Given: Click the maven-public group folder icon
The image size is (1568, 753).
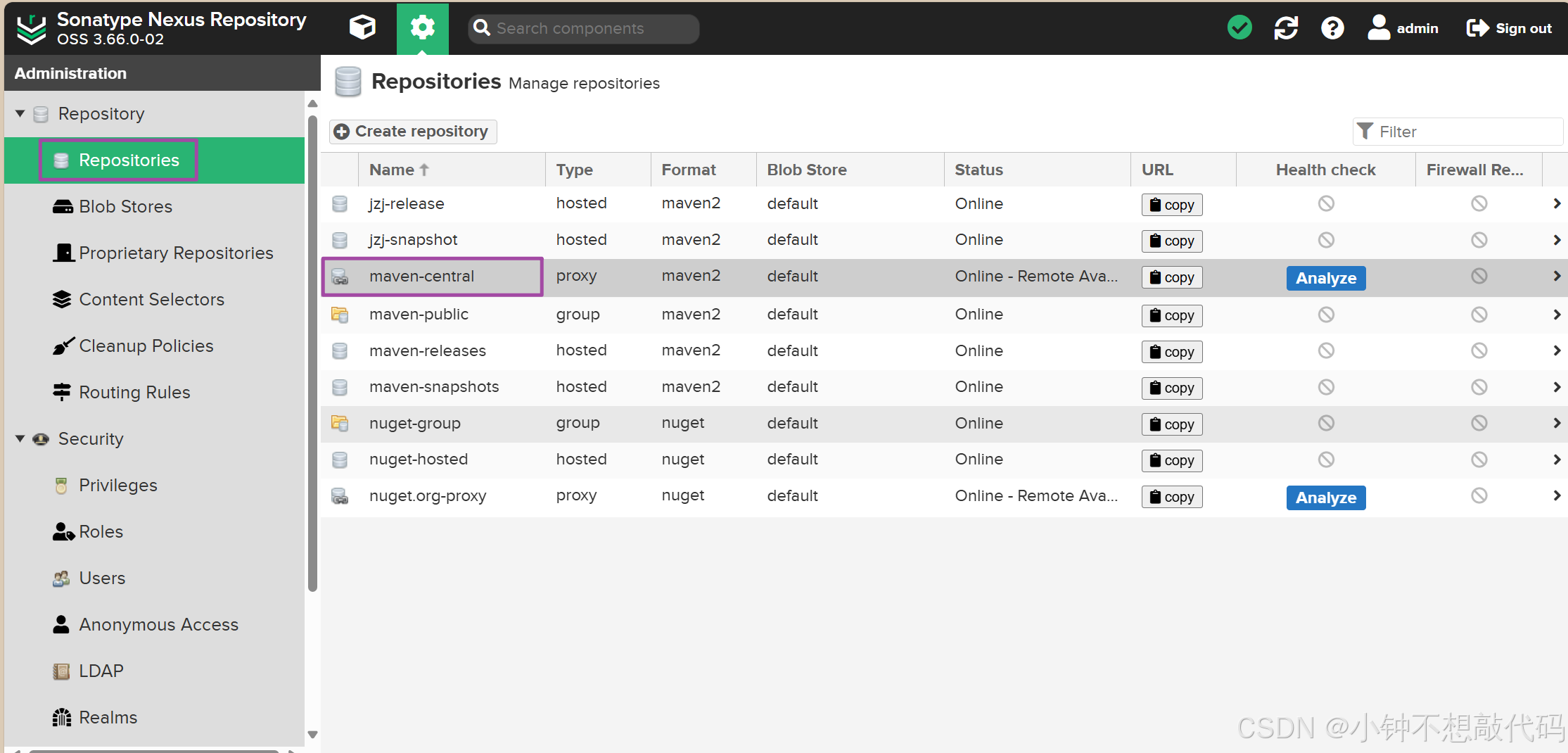Looking at the screenshot, I should [x=340, y=315].
